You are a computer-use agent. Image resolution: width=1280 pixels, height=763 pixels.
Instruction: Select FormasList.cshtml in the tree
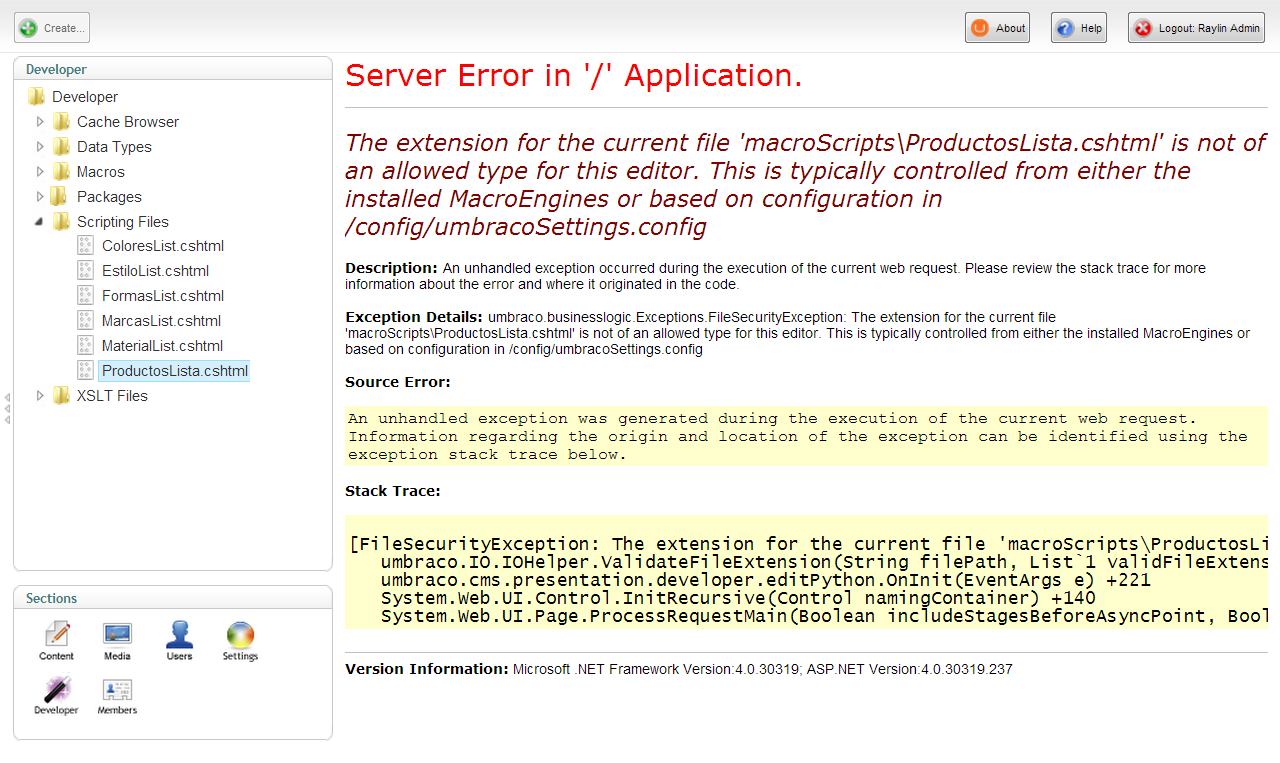(163, 295)
